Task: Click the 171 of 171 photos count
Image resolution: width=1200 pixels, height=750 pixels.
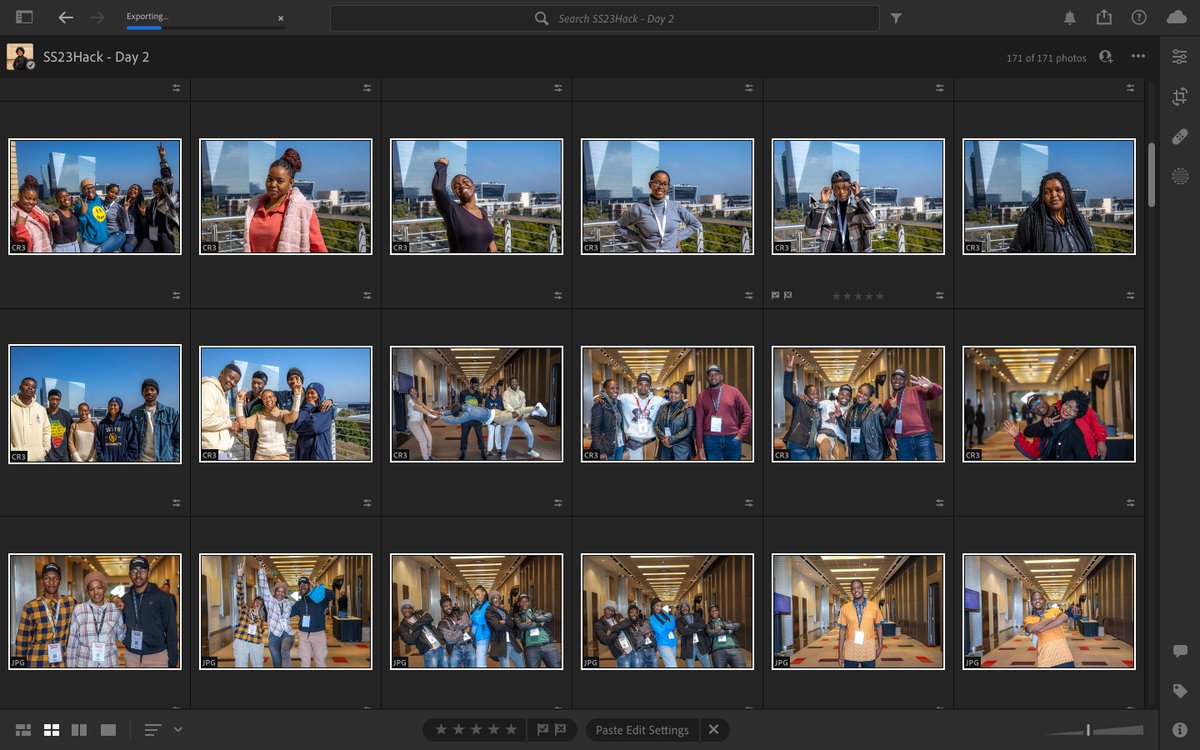Action: tap(1046, 58)
